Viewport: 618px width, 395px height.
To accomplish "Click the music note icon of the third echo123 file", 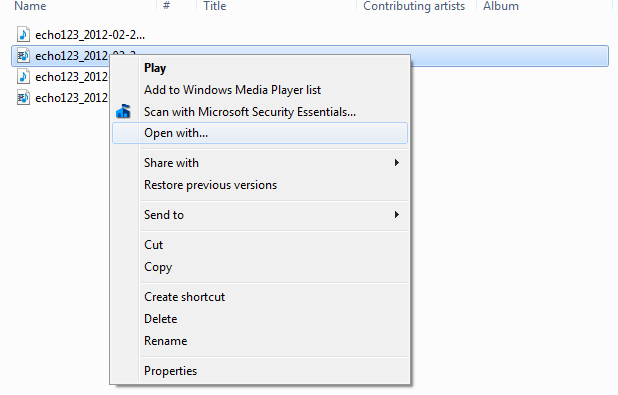I will point(23,76).
